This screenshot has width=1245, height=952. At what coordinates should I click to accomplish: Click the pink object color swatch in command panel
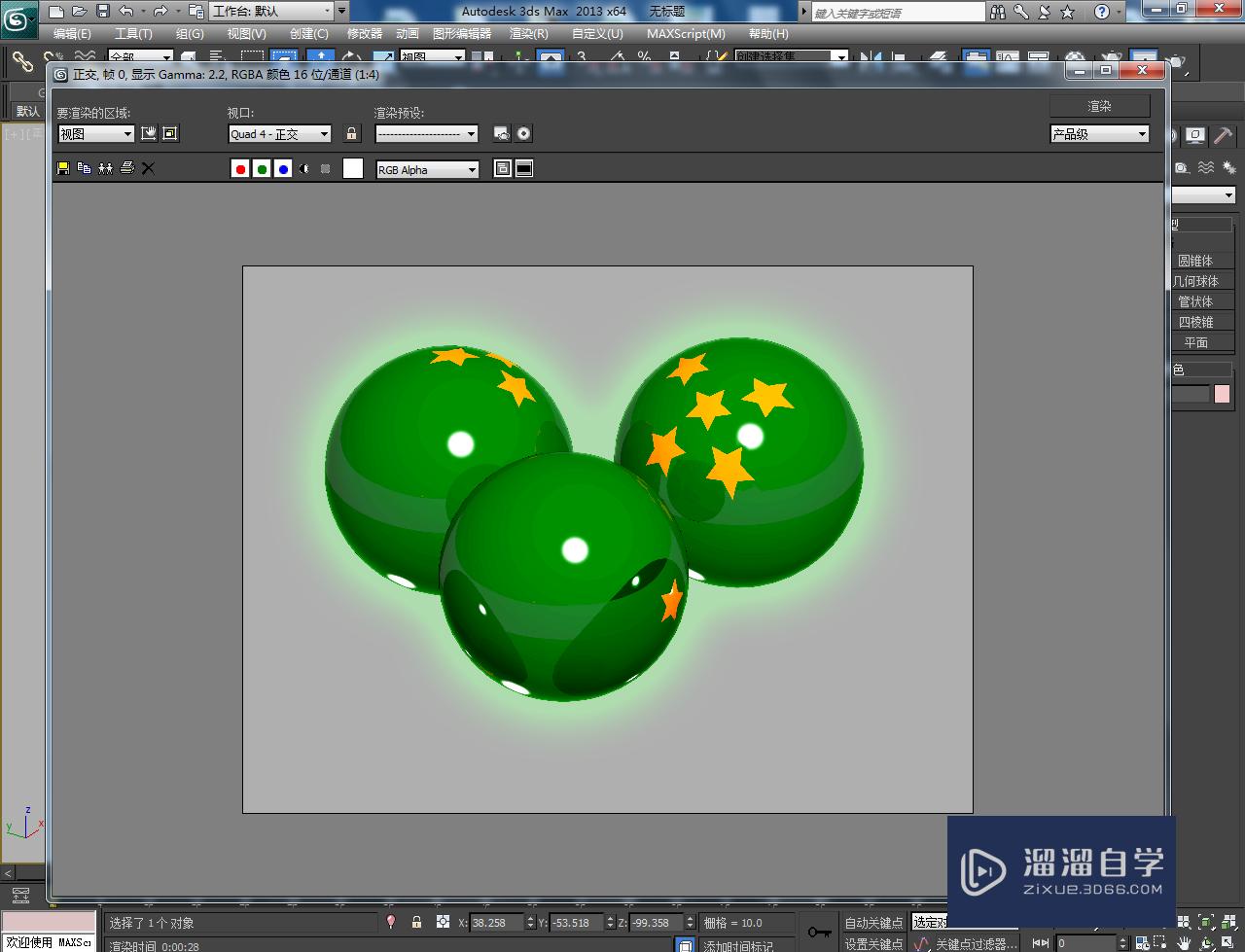1223,394
